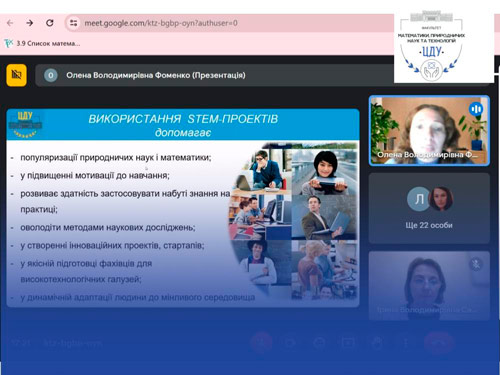This screenshot has width=500, height=375.
Task: Click the 'O' avatar in the presentation bar
Action: pyautogui.click(x=51, y=75)
